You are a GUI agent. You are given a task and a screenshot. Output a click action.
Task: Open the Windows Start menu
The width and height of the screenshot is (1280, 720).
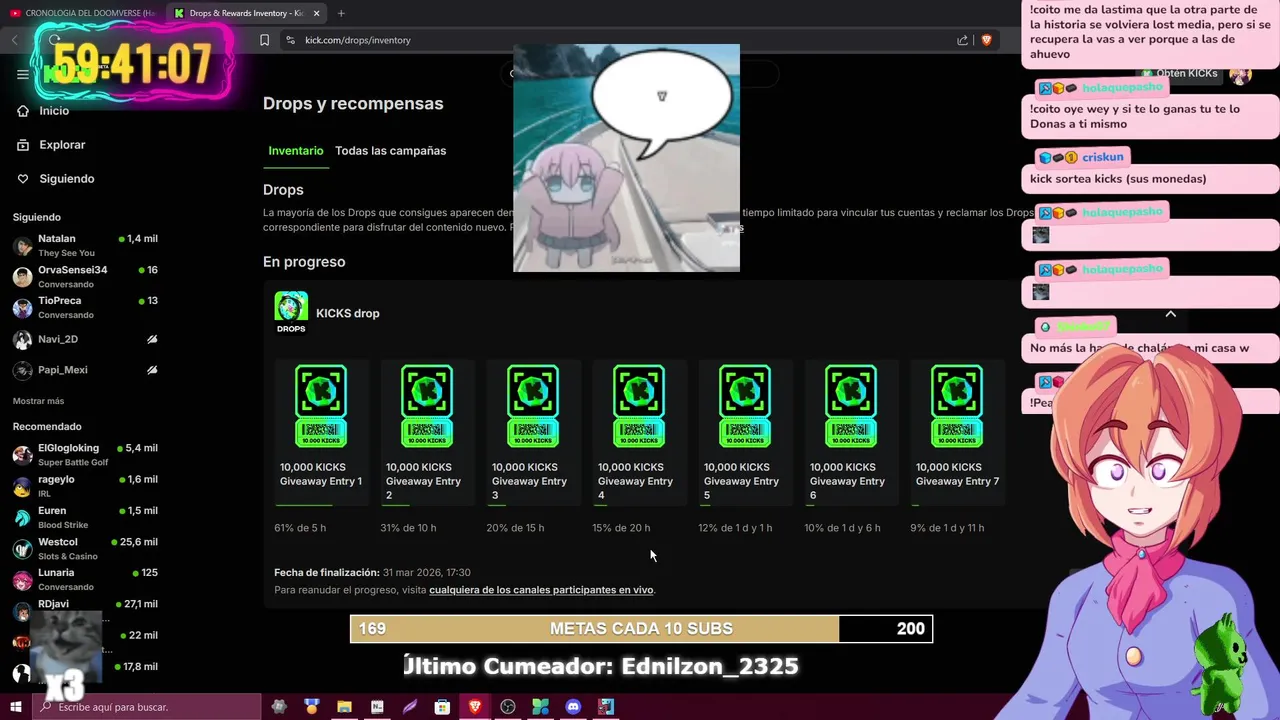pyautogui.click(x=15, y=707)
